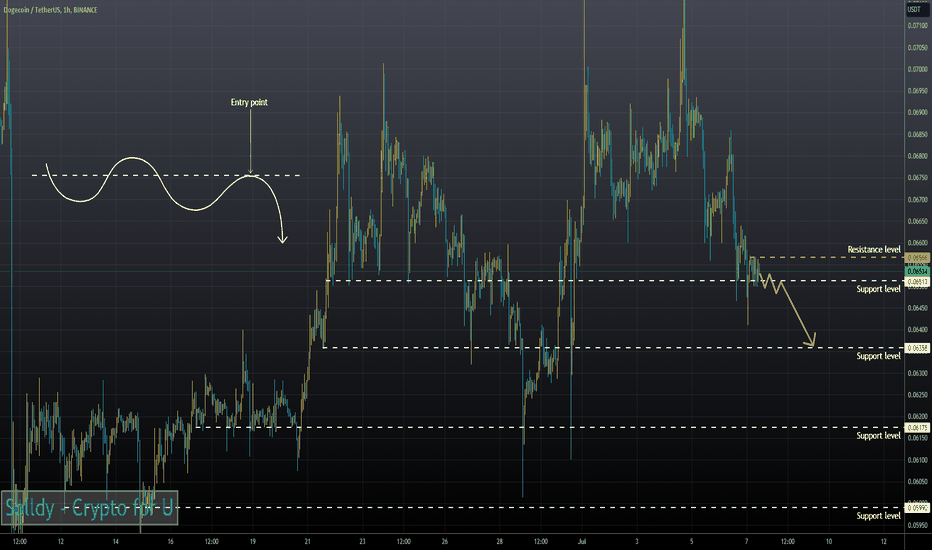The image size is (932, 550).
Task: Click the 0.07050 price axis label
Action: coord(917,48)
